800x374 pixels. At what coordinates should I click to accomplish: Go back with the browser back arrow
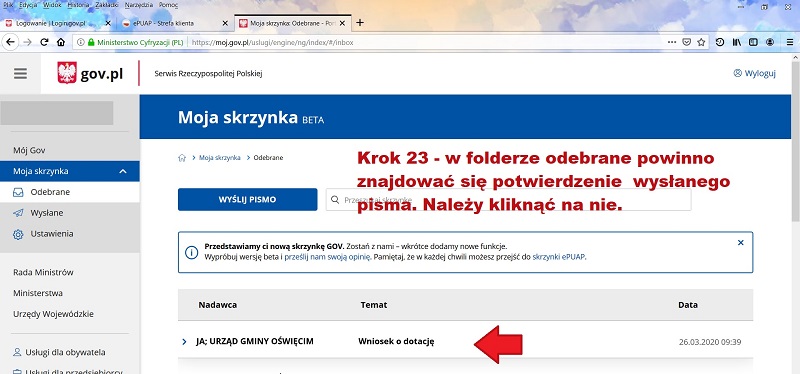10,42
